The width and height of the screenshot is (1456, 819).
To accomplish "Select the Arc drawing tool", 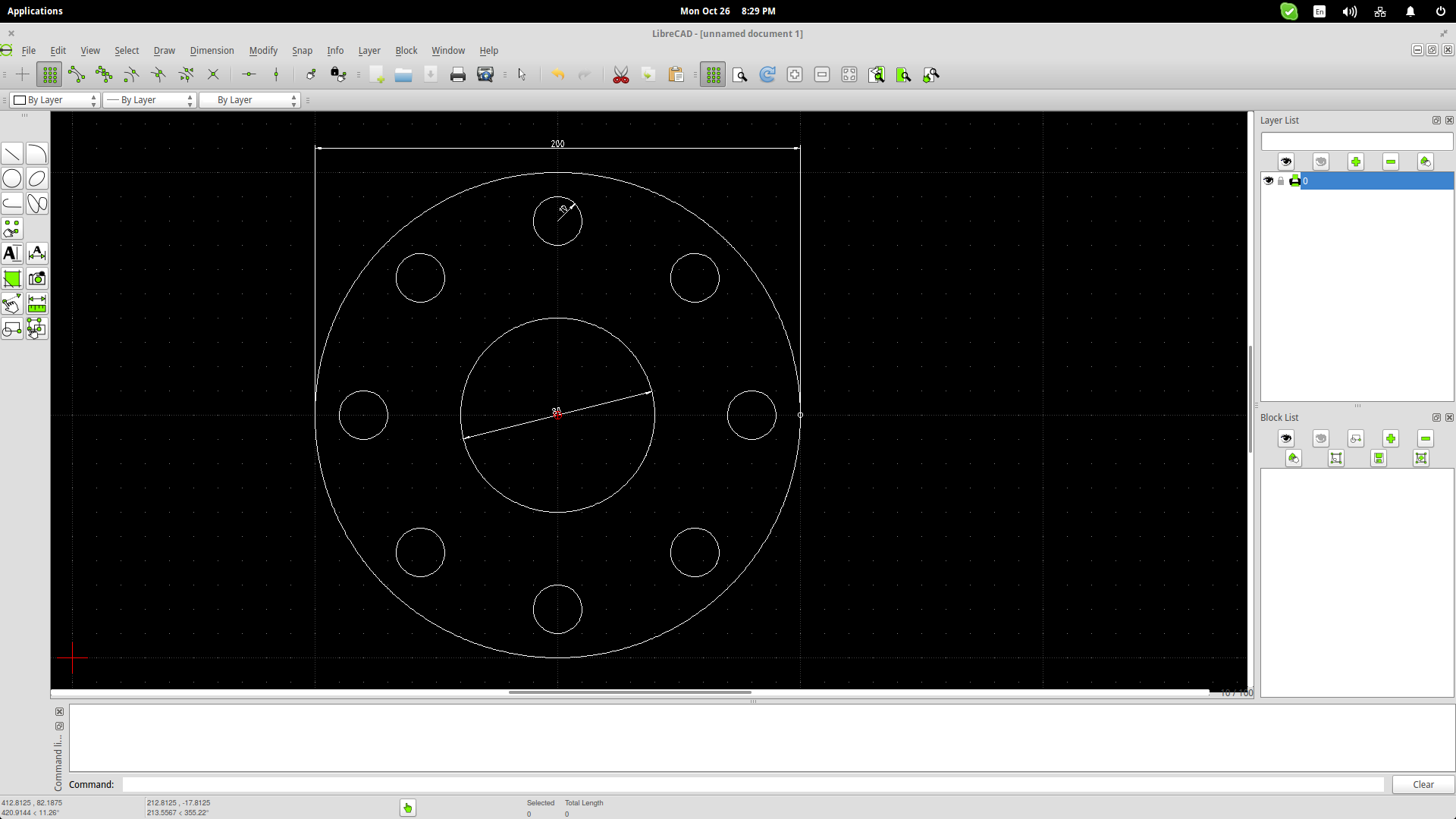I will tap(37, 154).
